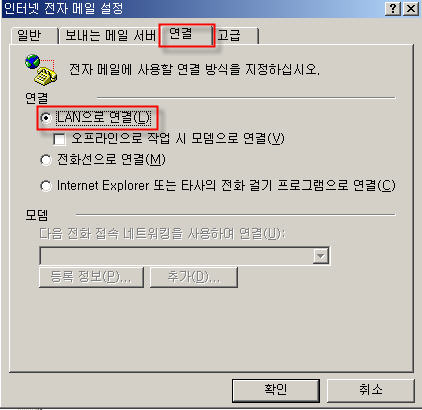Click the question mark help button
Screen dimensions: 422x410
pos(393,8)
